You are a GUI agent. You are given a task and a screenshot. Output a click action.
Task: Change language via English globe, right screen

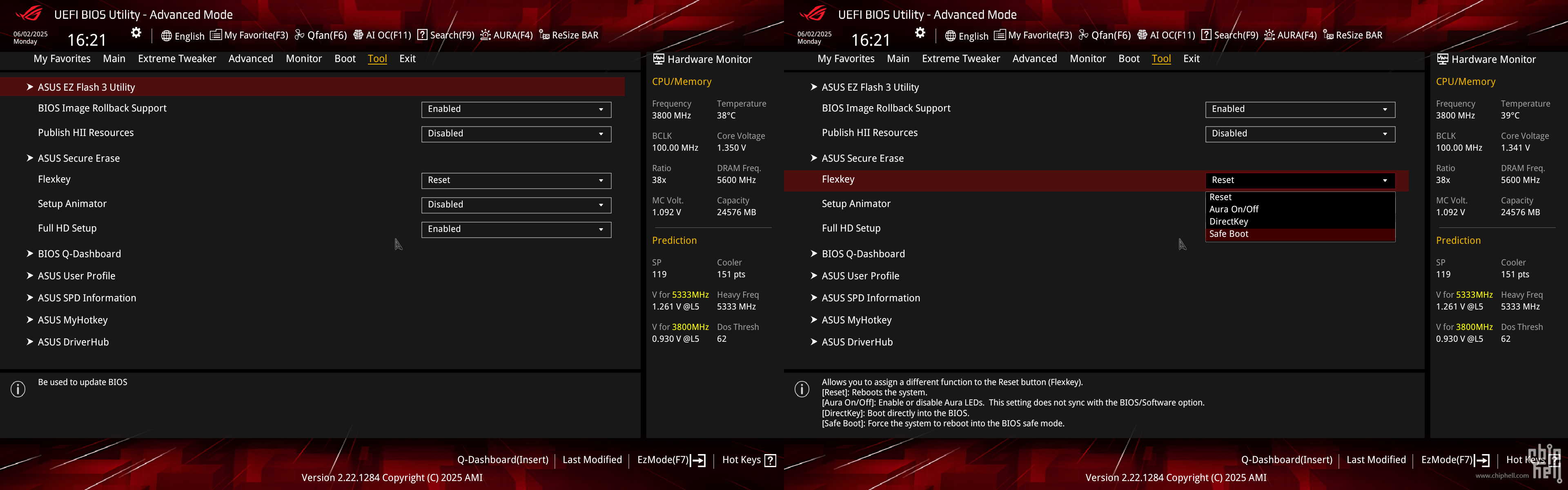click(967, 35)
